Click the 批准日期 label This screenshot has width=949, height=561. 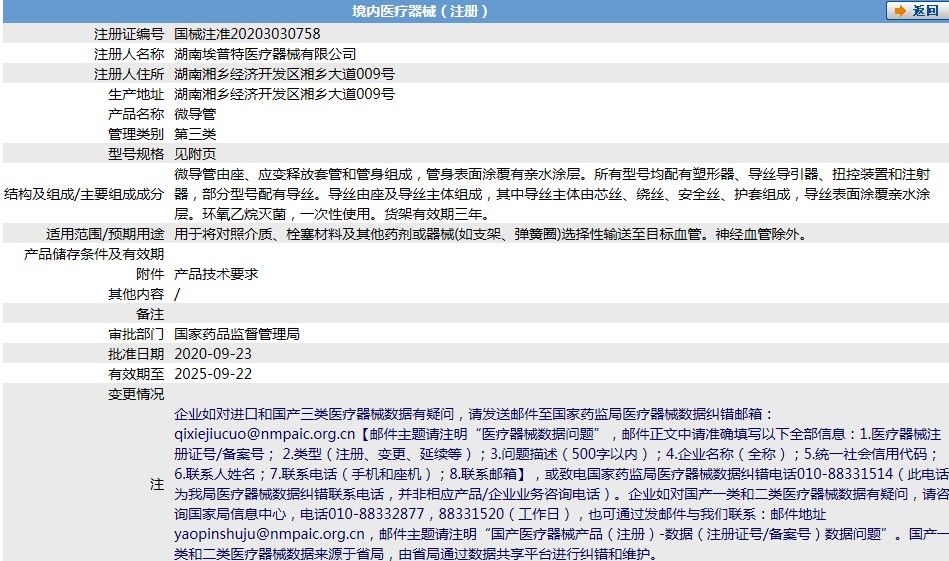tap(136, 353)
